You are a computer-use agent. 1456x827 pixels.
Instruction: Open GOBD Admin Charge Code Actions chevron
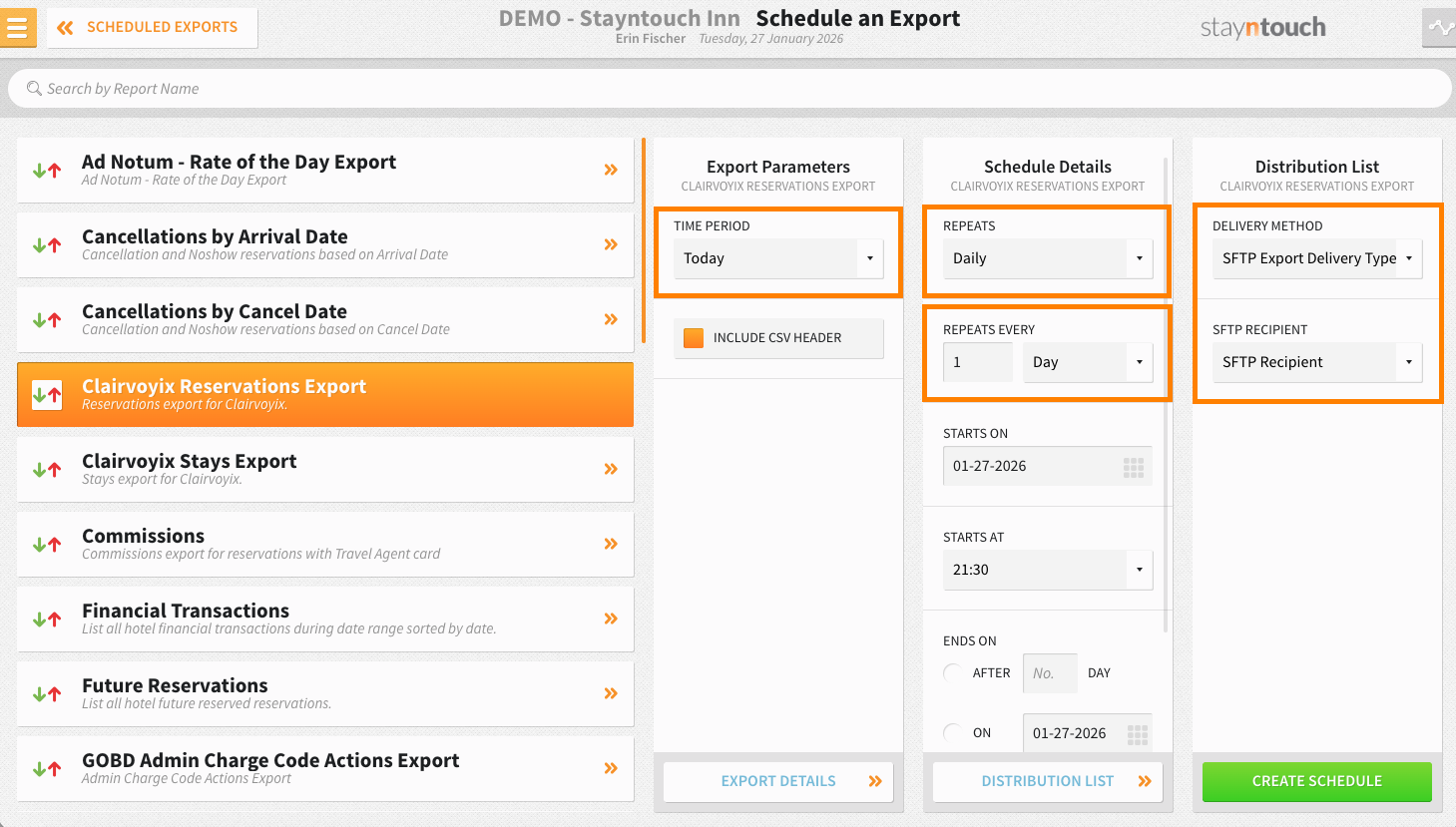[611, 768]
